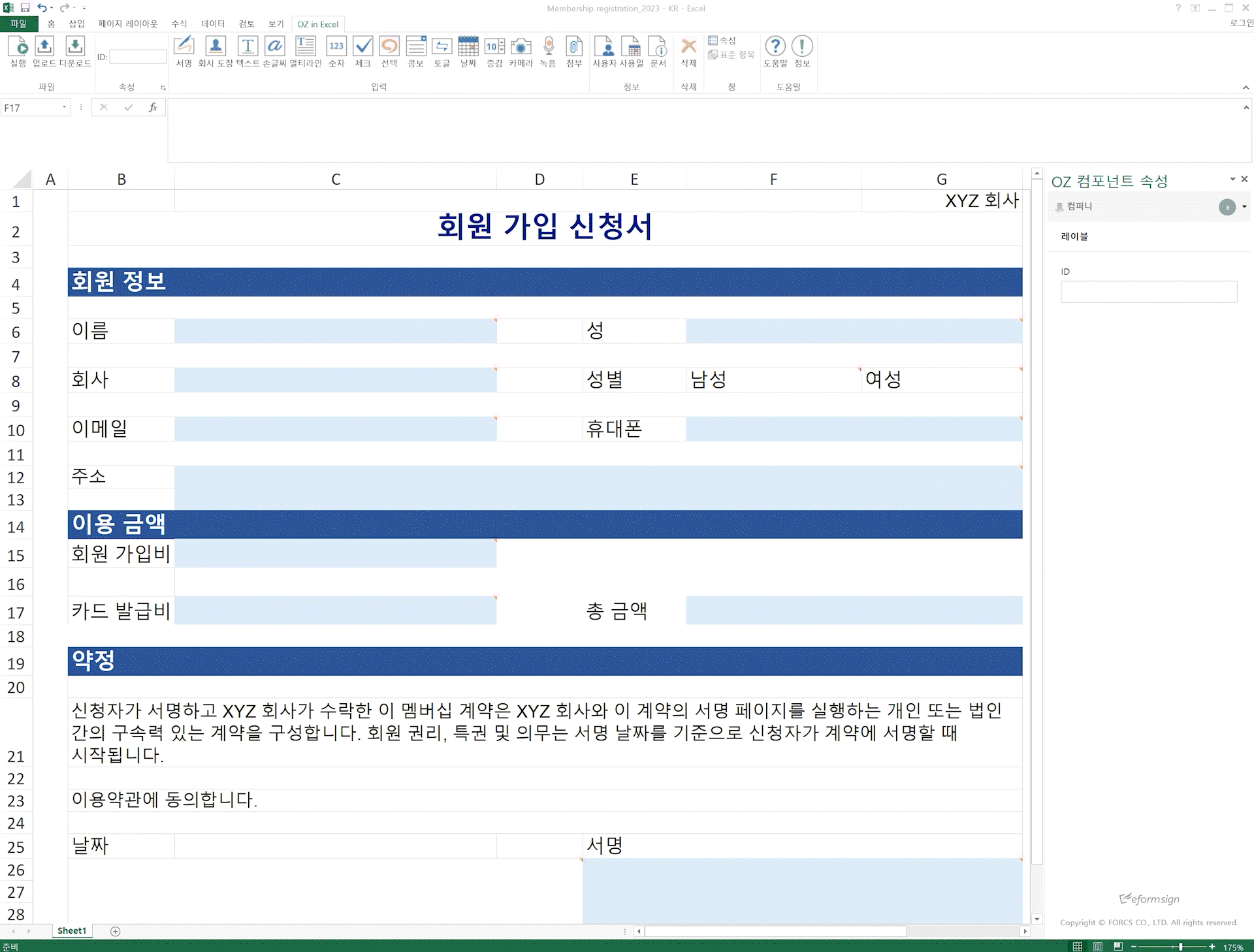
Task: Open the 파일 (File) tab
Action: point(19,24)
